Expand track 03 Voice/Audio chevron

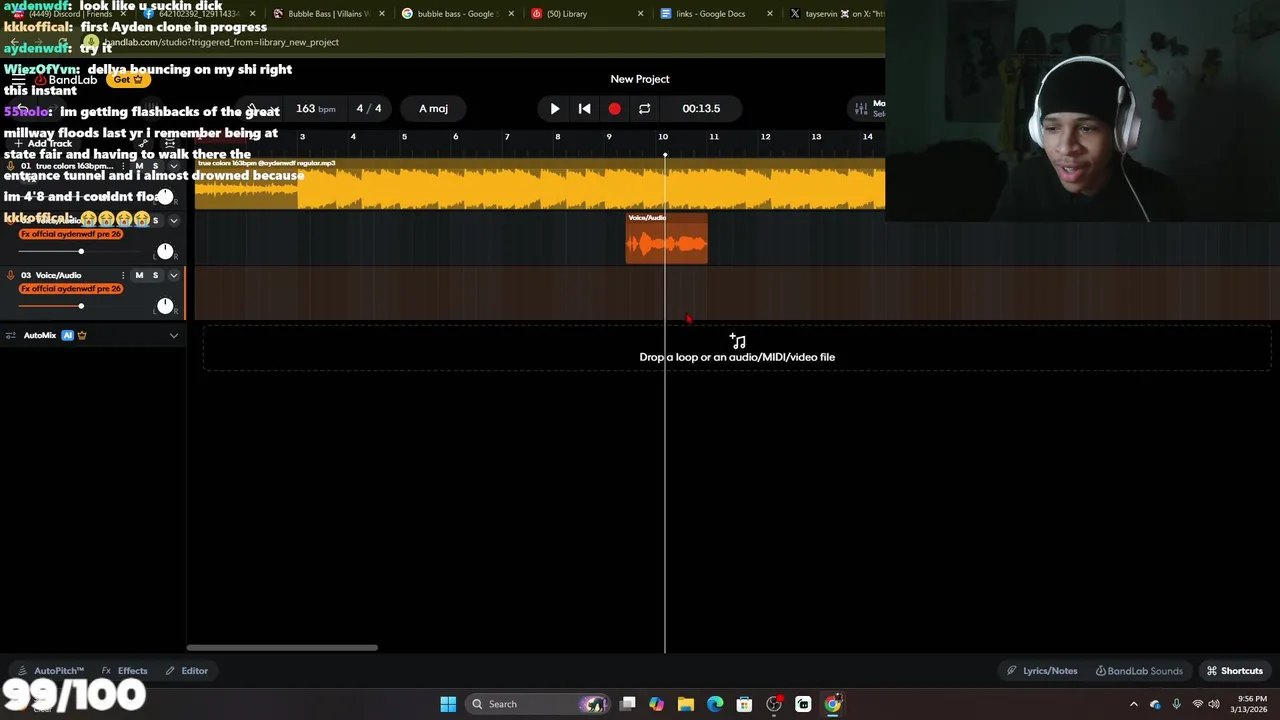click(173, 275)
